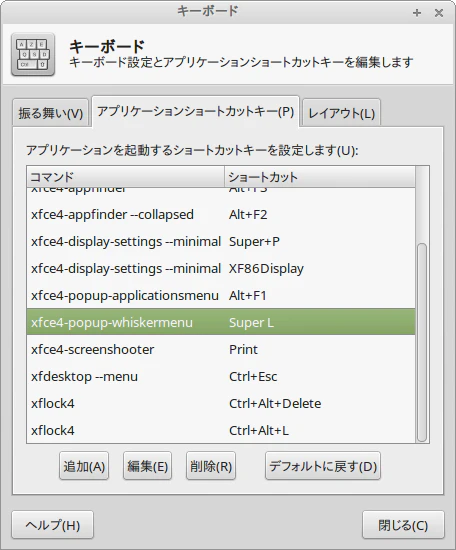Click the plus icon in the title bar
This screenshot has width=456, height=550.
click(417, 13)
